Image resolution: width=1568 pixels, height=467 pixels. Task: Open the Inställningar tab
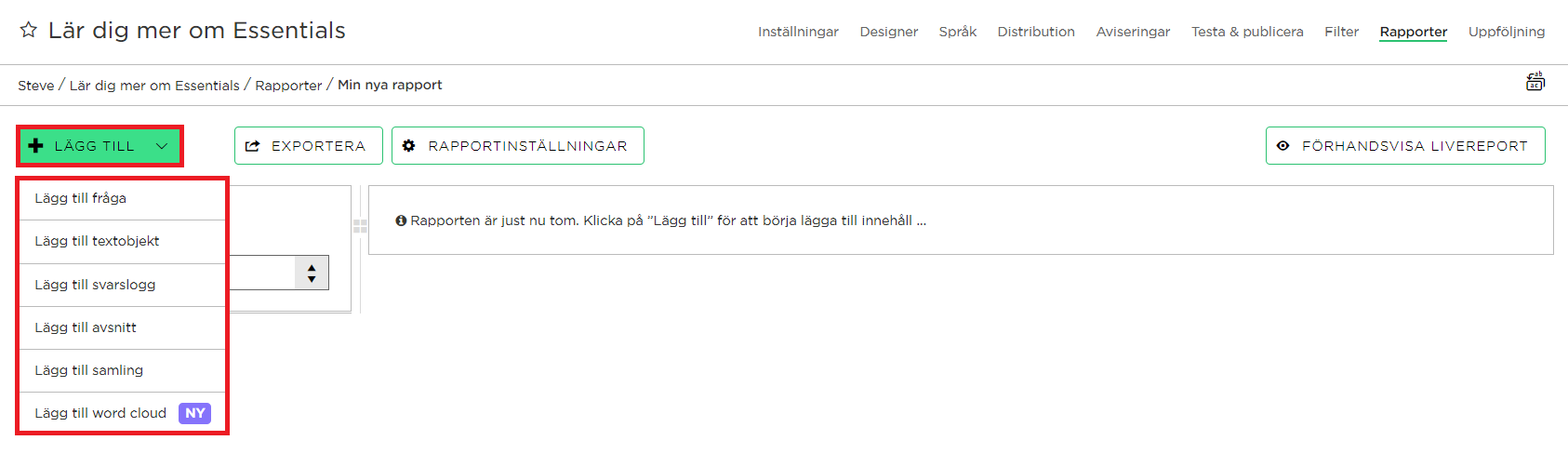[798, 32]
